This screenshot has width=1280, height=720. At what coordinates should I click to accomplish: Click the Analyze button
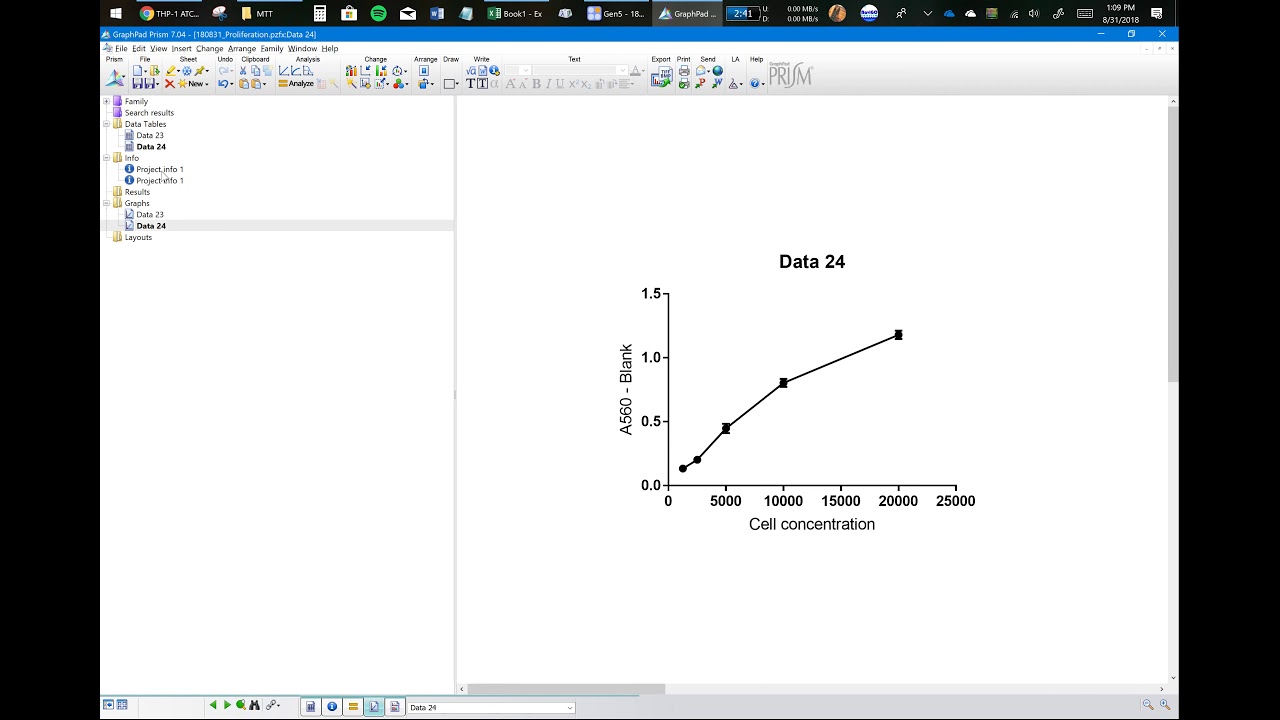click(x=296, y=83)
